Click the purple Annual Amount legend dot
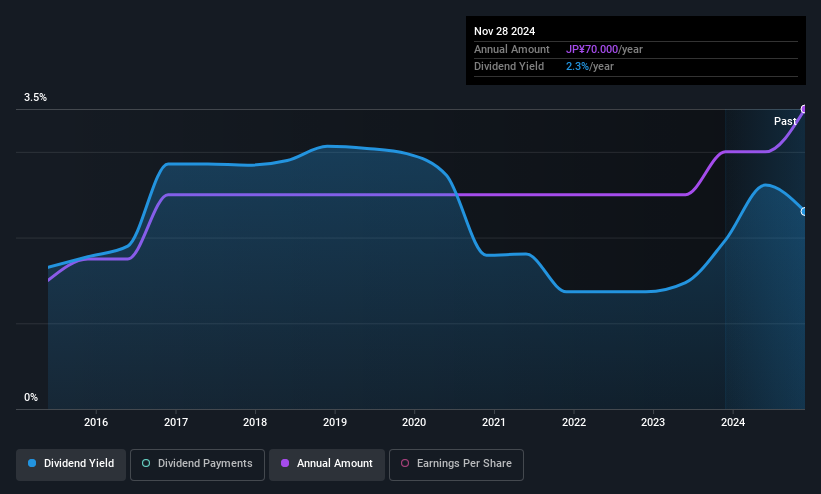821x494 pixels. 285,463
